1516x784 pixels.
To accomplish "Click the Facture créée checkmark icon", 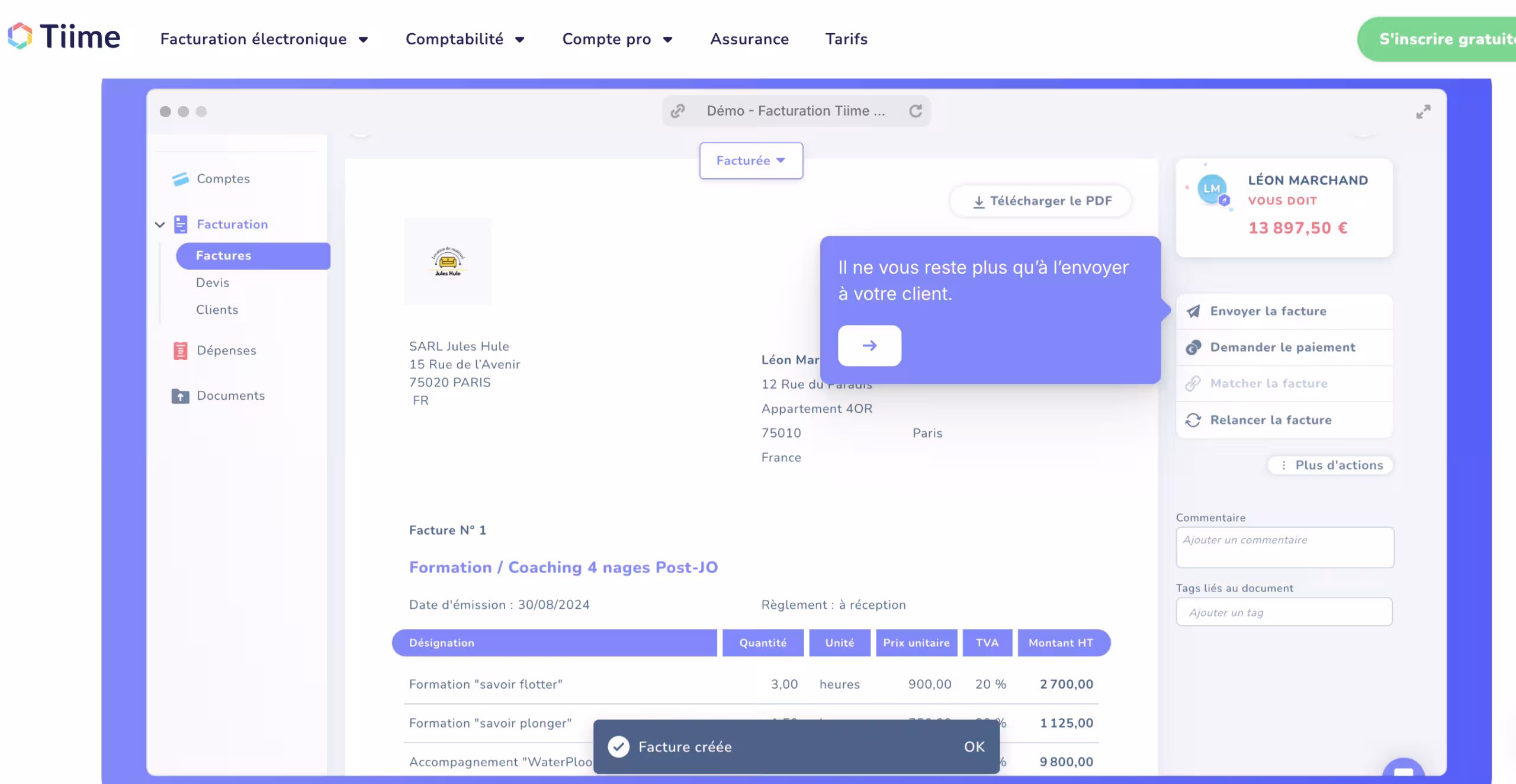I will [x=619, y=747].
